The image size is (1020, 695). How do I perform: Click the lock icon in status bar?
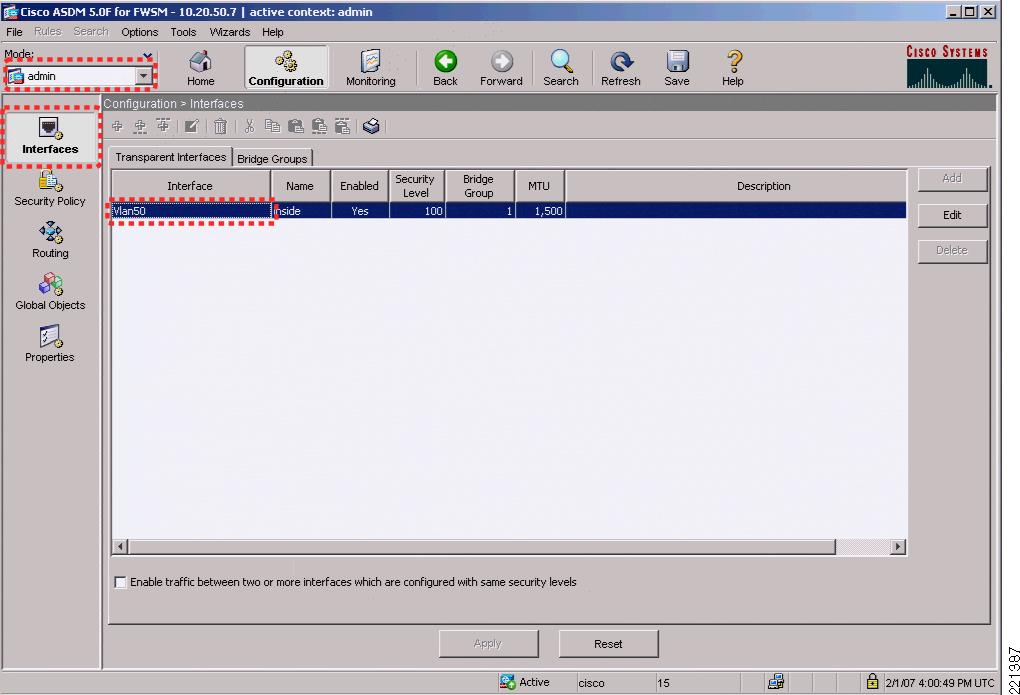(x=872, y=681)
